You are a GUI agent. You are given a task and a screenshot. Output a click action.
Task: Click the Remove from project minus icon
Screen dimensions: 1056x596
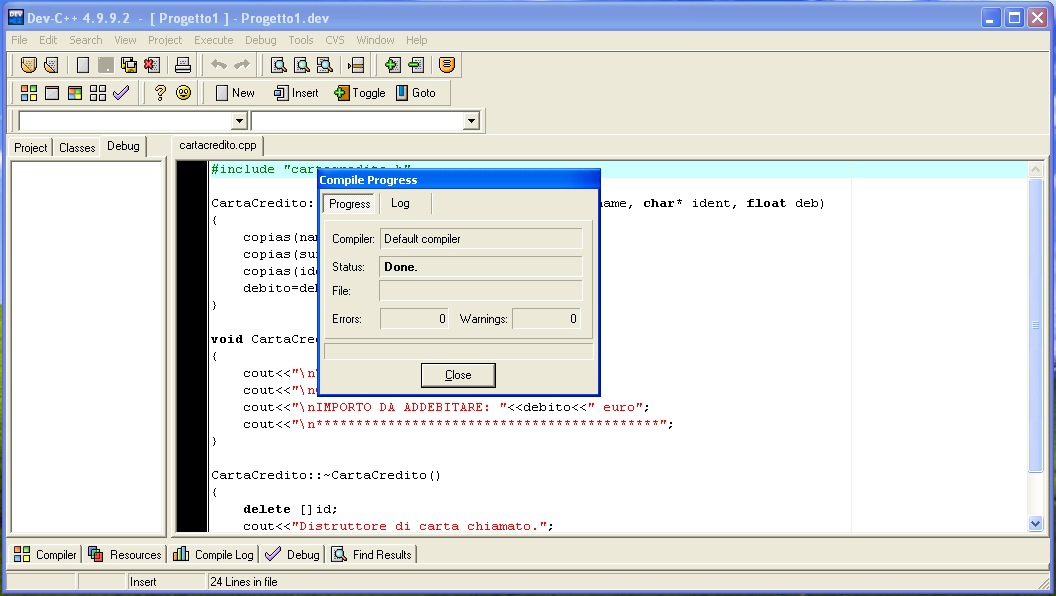tap(416, 65)
